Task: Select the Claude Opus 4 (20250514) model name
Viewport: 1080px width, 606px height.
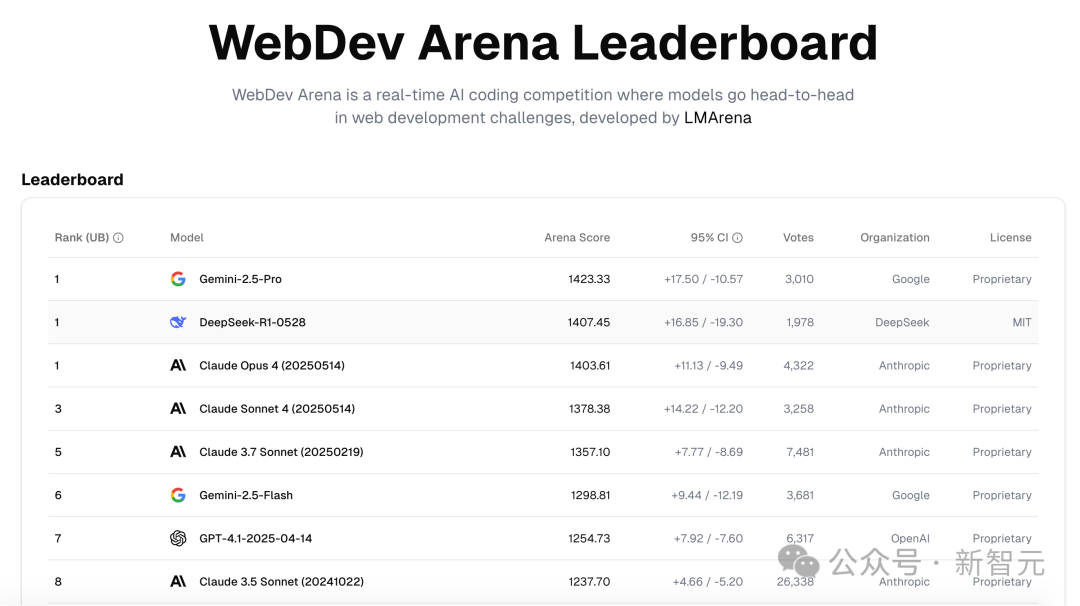Action: coord(272,366)
